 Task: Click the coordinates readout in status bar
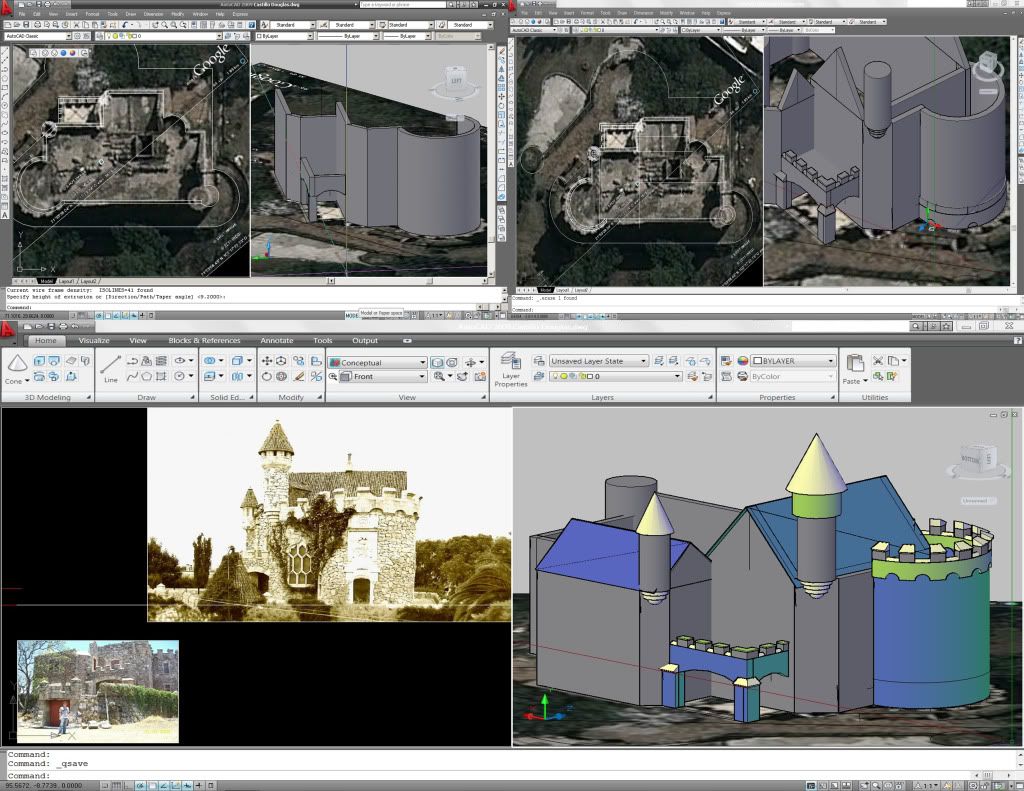coord(44,786)
